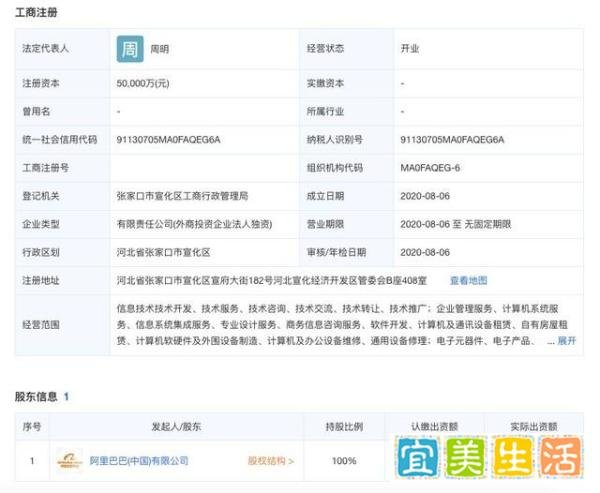
Task: Click establishment date in 成立日期 row
Action: click(425, 196)
